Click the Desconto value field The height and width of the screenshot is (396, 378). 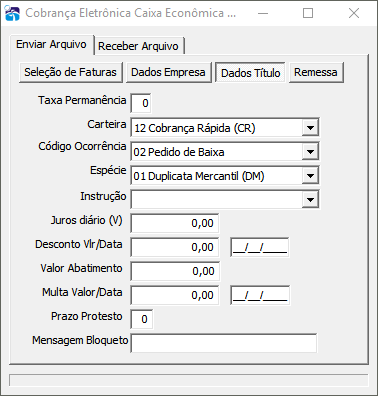175,247
